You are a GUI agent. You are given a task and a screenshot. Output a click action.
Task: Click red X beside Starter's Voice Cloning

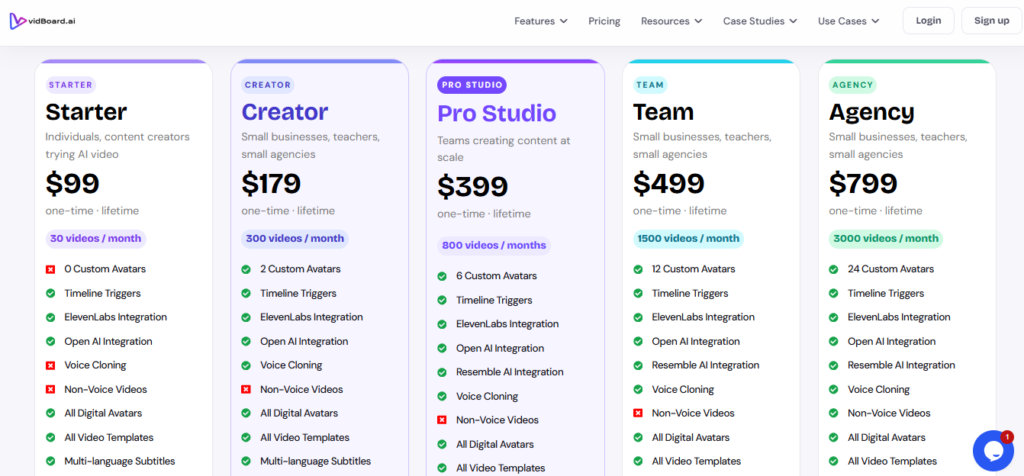(x=50, y=365)
